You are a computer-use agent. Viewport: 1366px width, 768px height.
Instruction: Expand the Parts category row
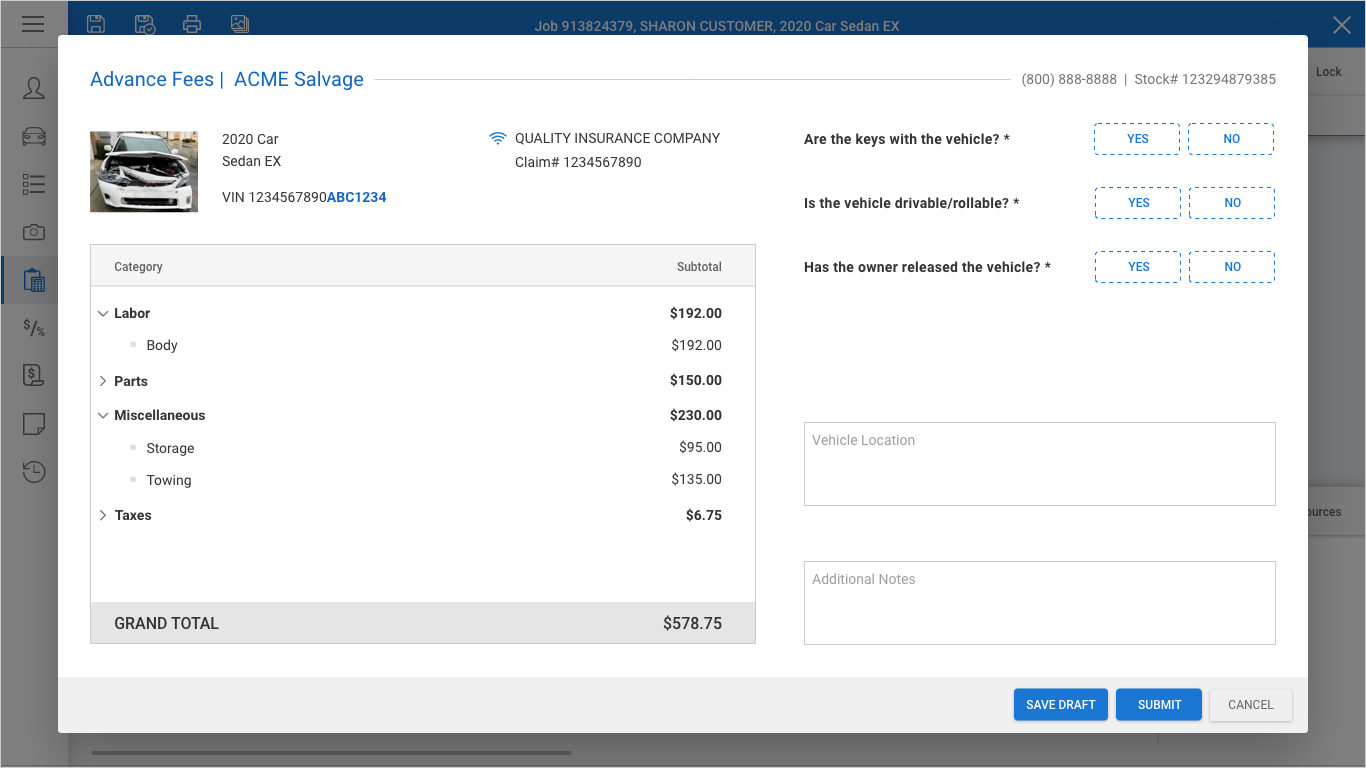[103, 381]
